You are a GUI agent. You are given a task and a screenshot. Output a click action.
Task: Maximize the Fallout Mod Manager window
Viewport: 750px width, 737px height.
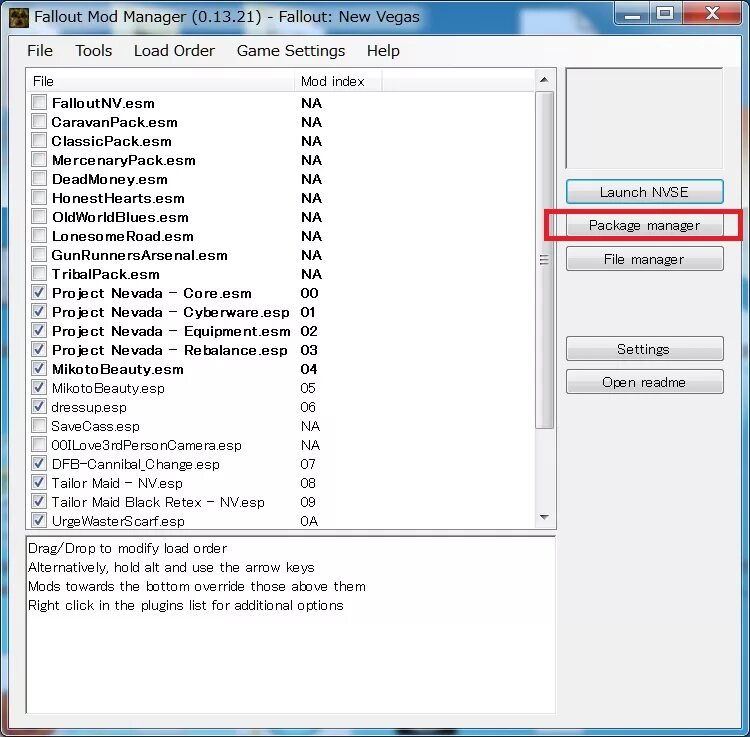pyautogui.click(x=665, y=14)
